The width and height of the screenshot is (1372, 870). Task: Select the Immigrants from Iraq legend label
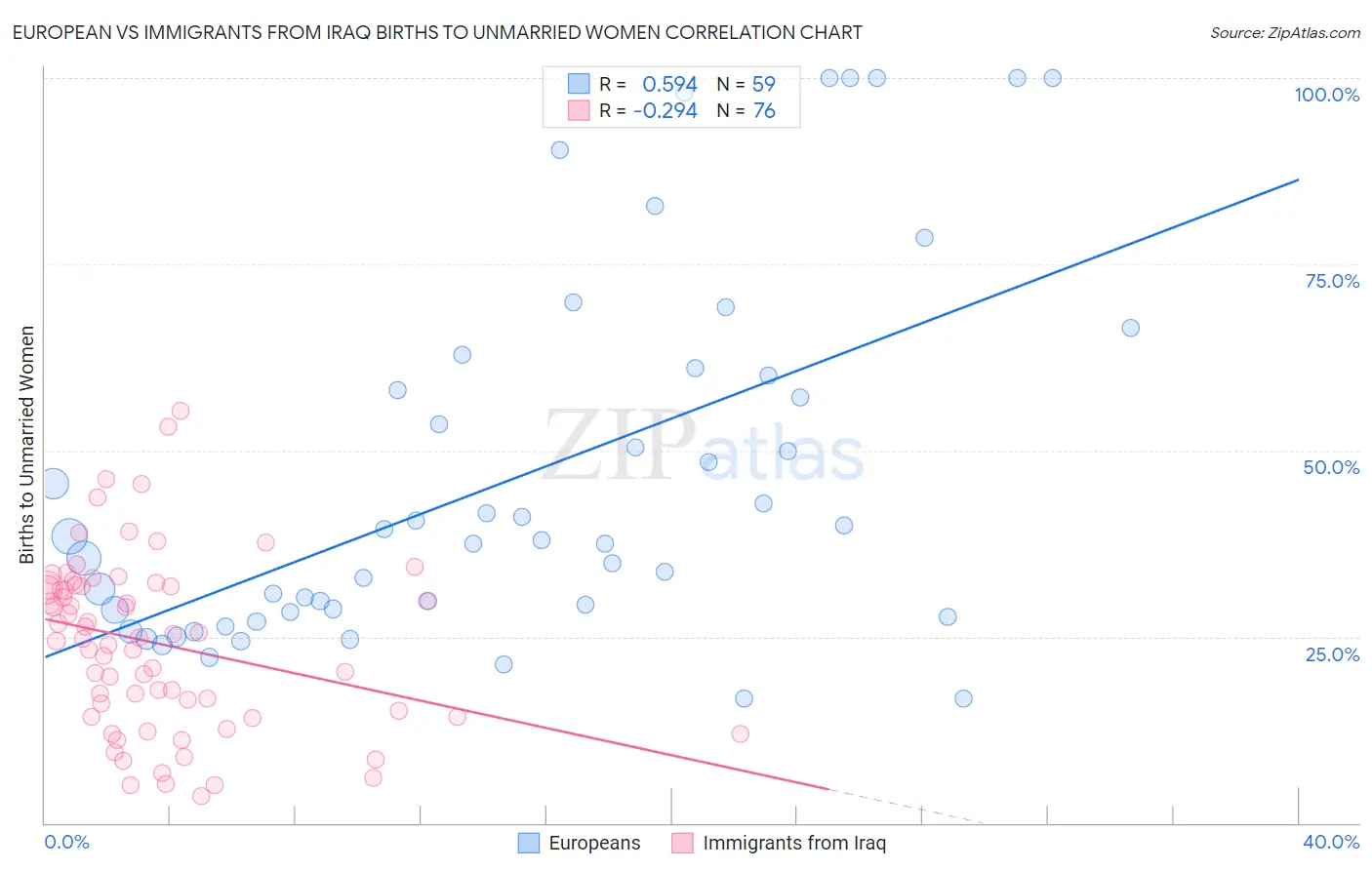[x=794, y=843]
